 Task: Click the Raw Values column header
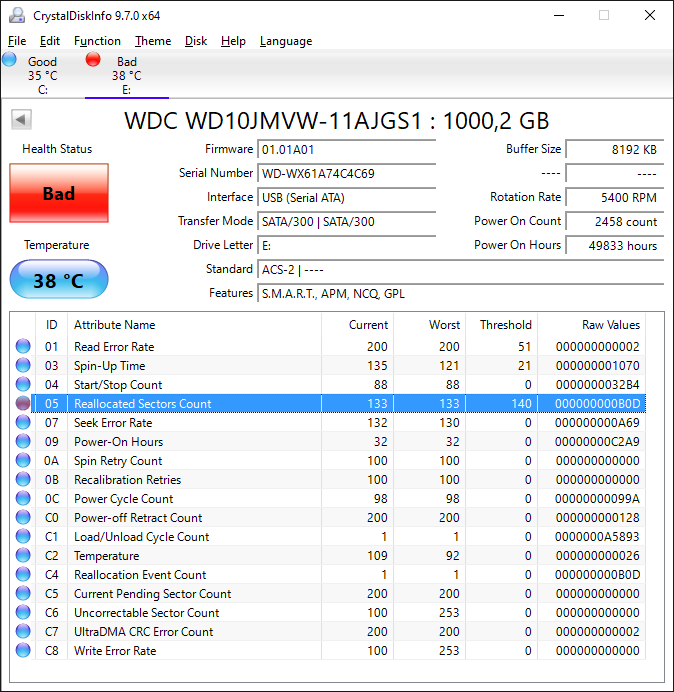tap(591, 325)
